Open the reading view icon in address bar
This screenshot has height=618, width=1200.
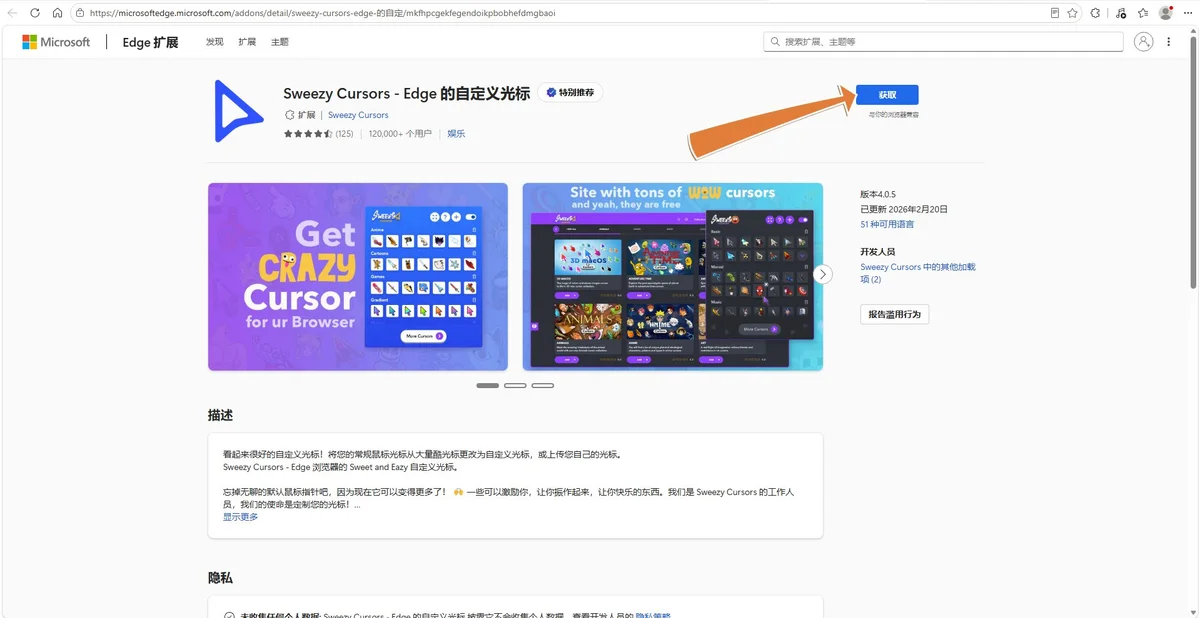coord(1055,13)
